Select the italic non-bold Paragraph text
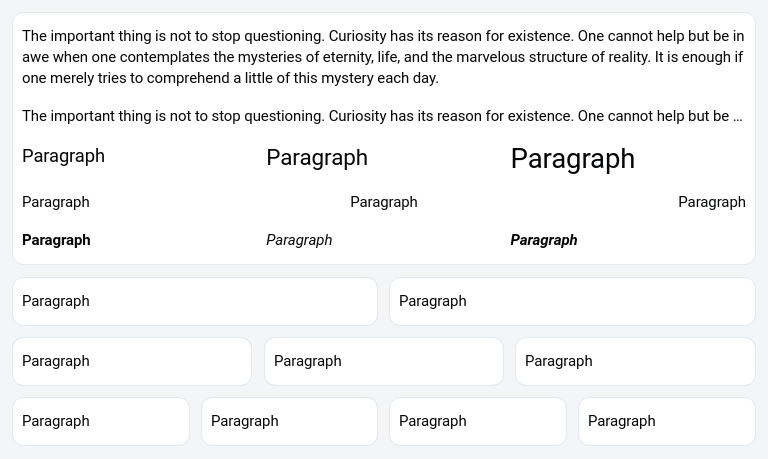Screen dimensions: 768x459 click(x=299, y=240)
